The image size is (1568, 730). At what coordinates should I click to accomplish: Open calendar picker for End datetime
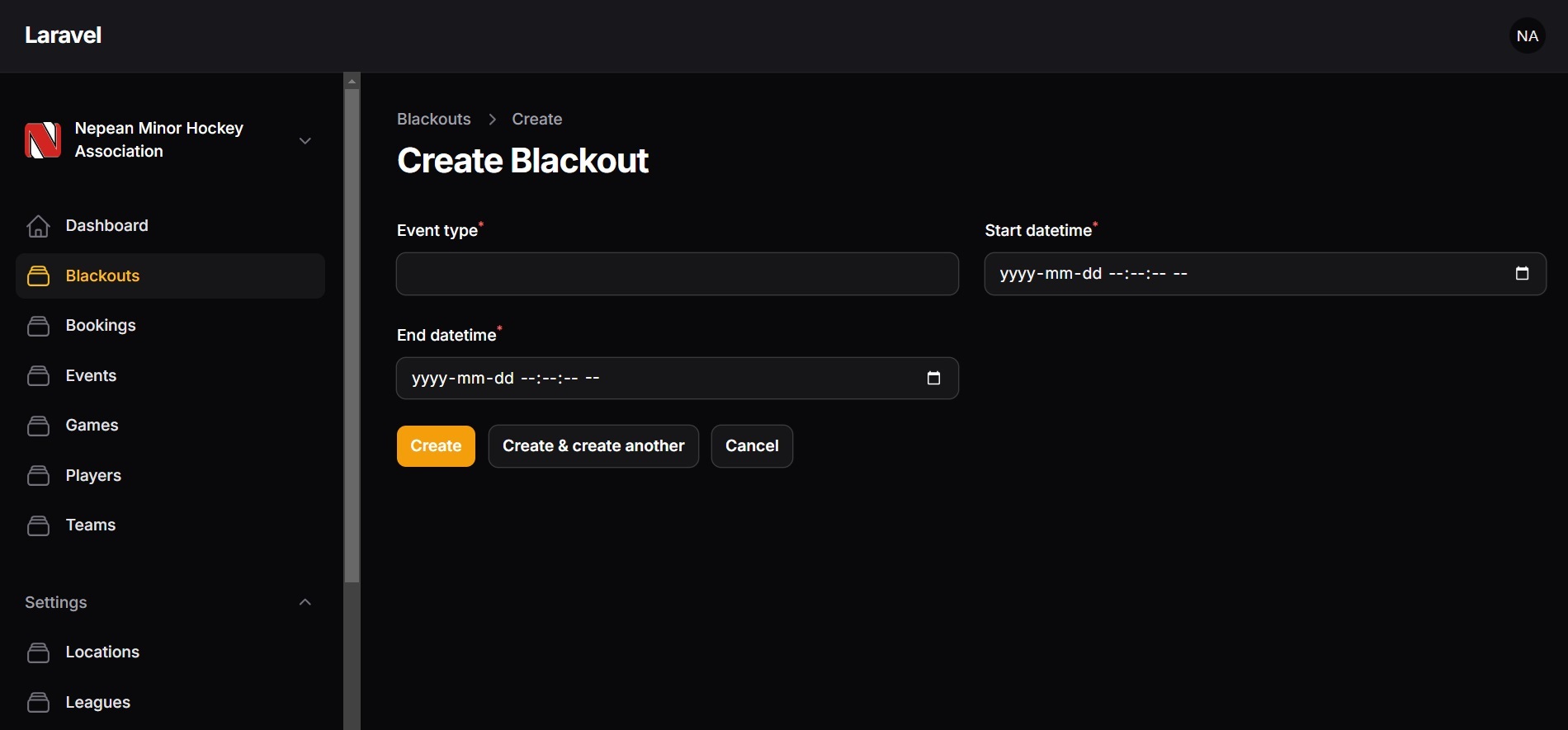click(x=933, y=379)
